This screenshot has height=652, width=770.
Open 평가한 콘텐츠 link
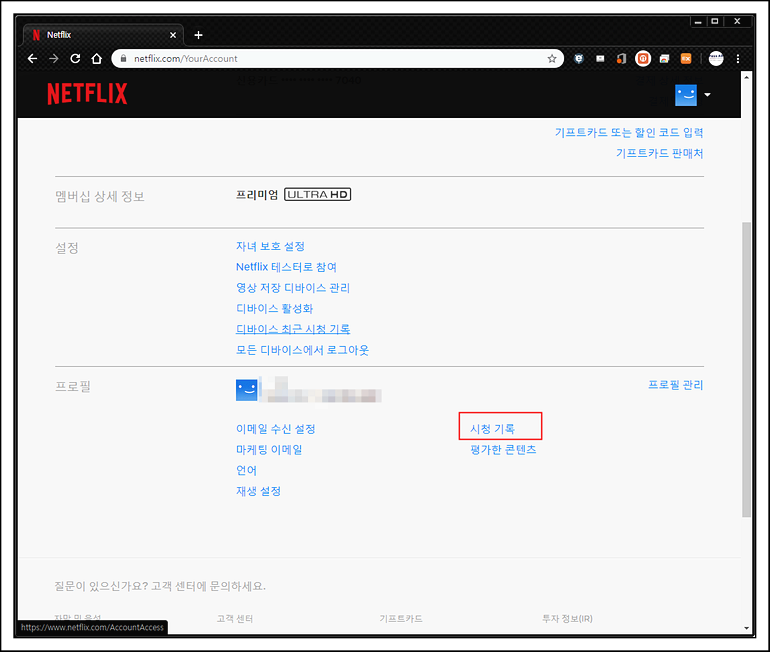tap(503, 449)
